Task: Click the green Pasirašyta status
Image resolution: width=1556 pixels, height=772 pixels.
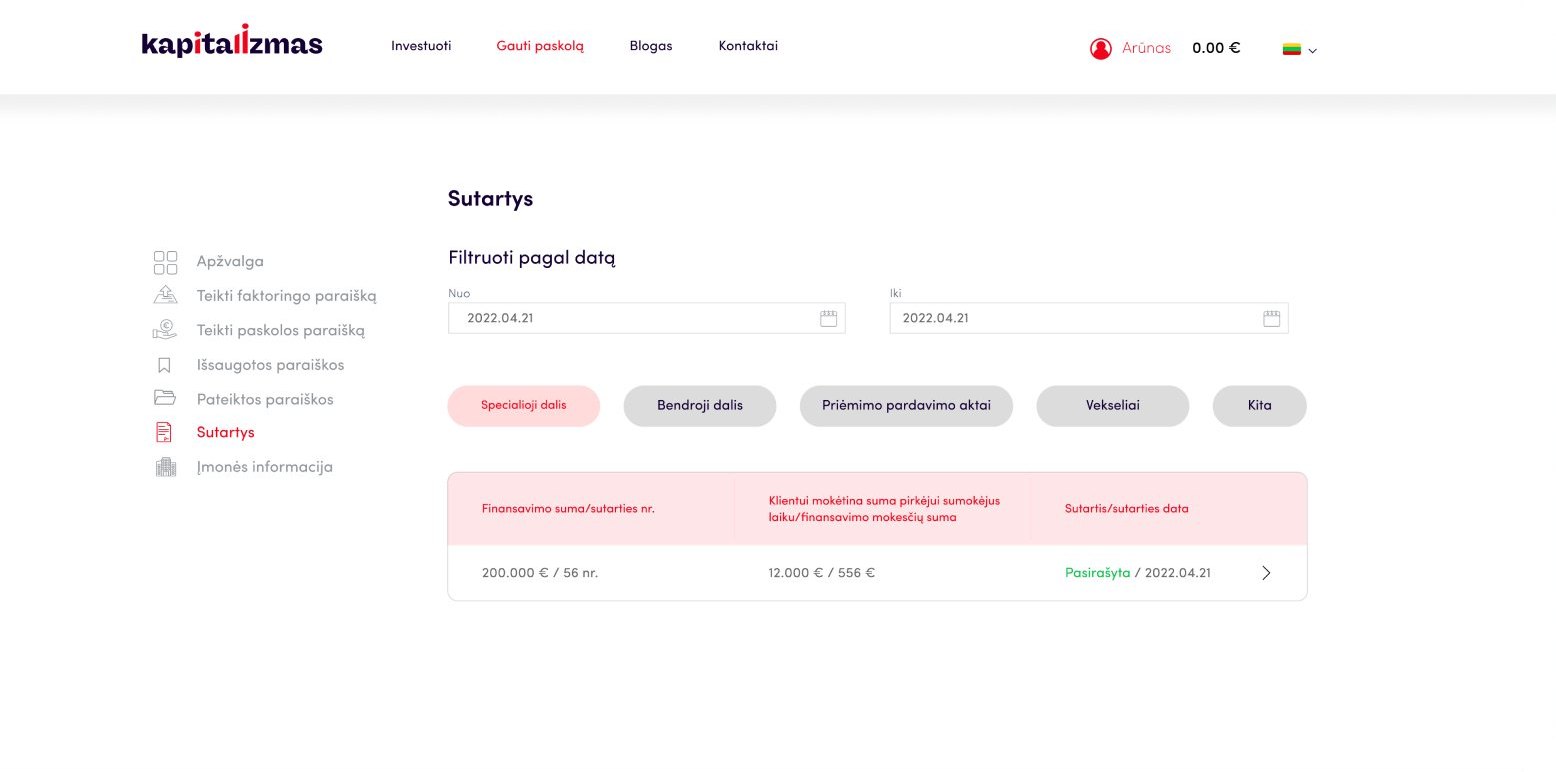Action: (x=1097, y=573)
